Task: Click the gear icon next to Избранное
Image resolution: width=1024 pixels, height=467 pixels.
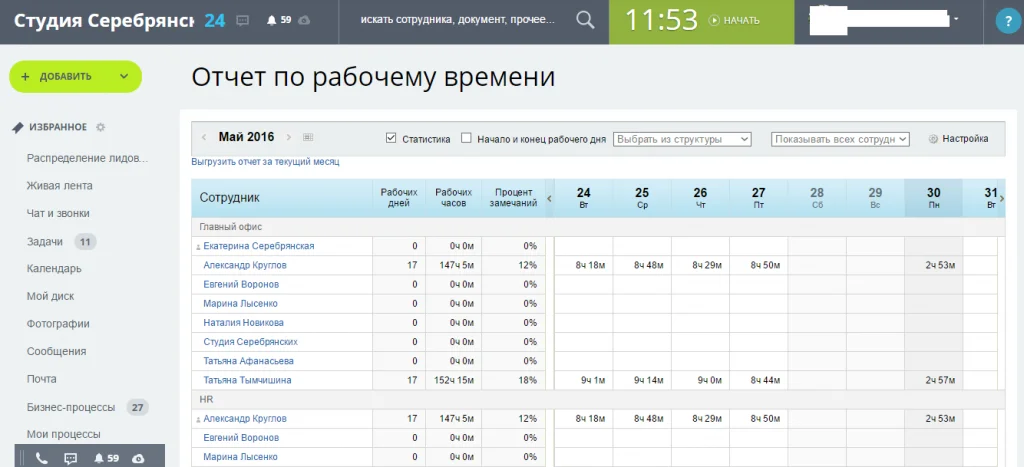Action: click(100, 127)
